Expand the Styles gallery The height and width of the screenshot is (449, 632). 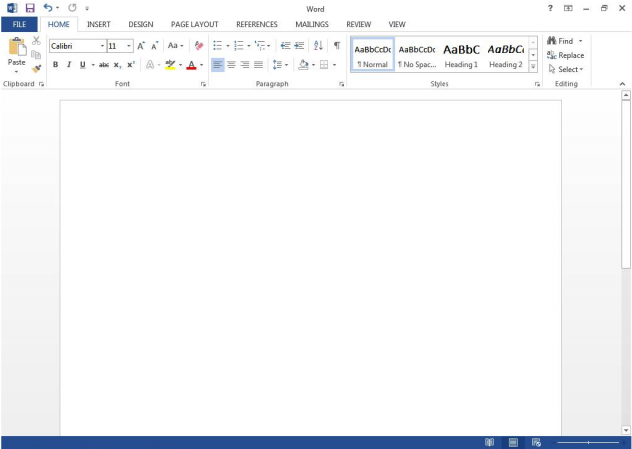[533, 68]
